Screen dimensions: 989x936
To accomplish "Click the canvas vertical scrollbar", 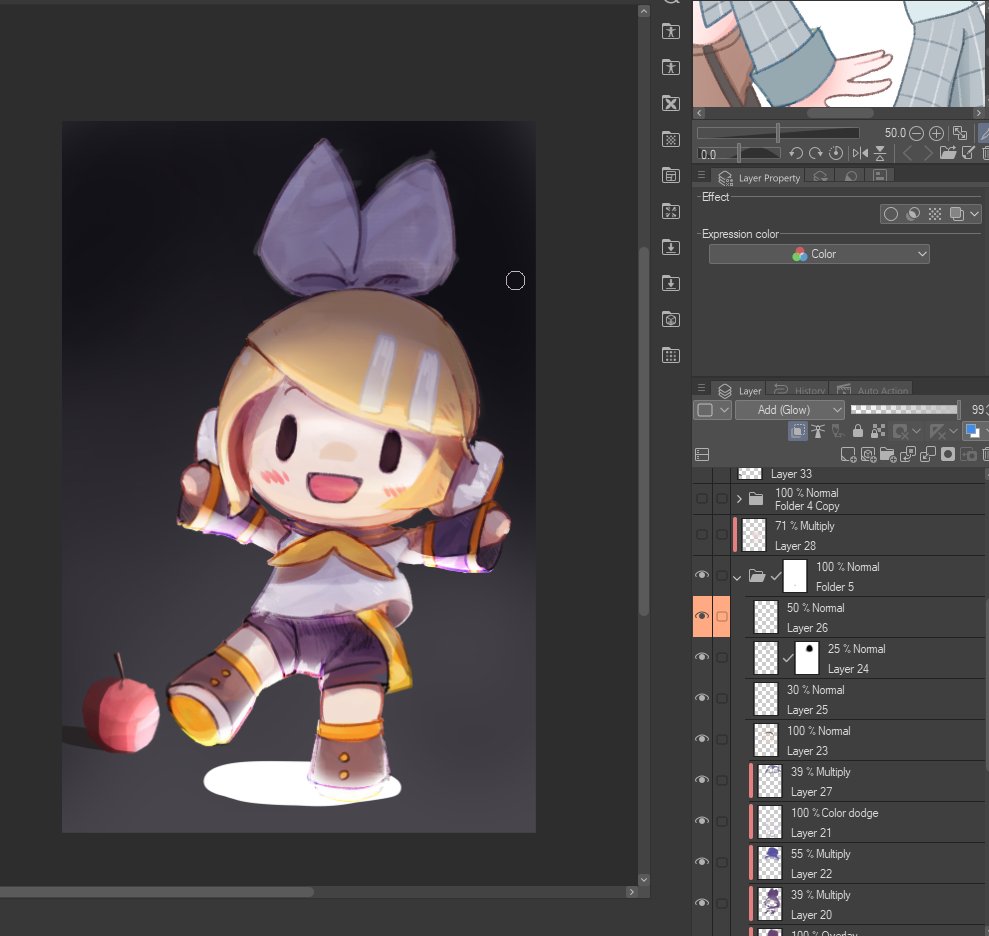I will [x=643, y=431].
